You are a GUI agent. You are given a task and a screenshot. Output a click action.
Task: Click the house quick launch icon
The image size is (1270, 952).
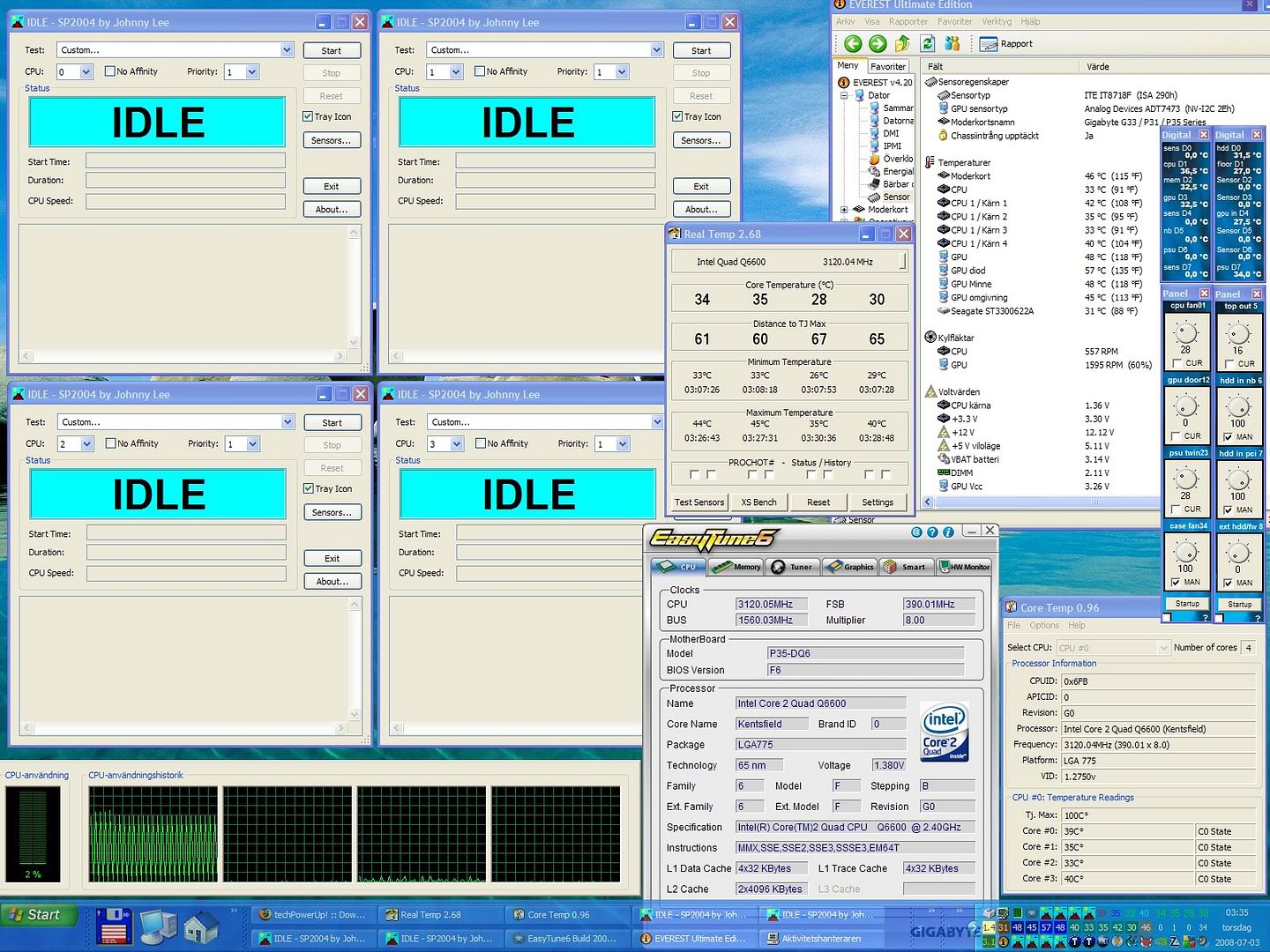(x=201, y=926)
